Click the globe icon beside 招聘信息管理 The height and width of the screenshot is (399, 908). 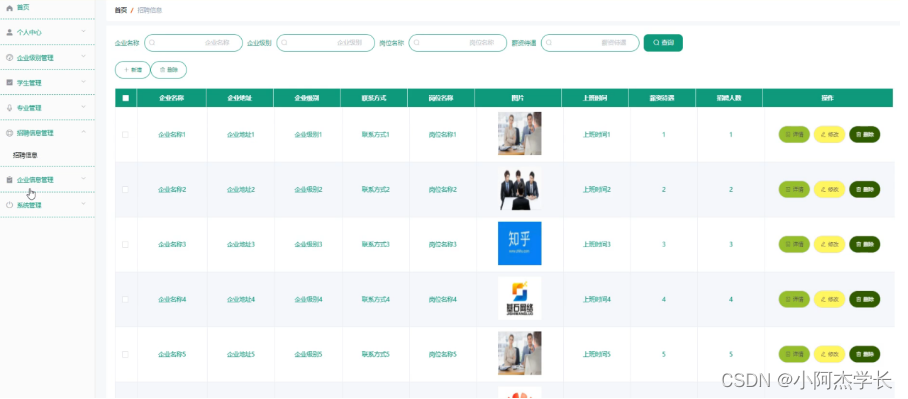[x=9, y=133]
